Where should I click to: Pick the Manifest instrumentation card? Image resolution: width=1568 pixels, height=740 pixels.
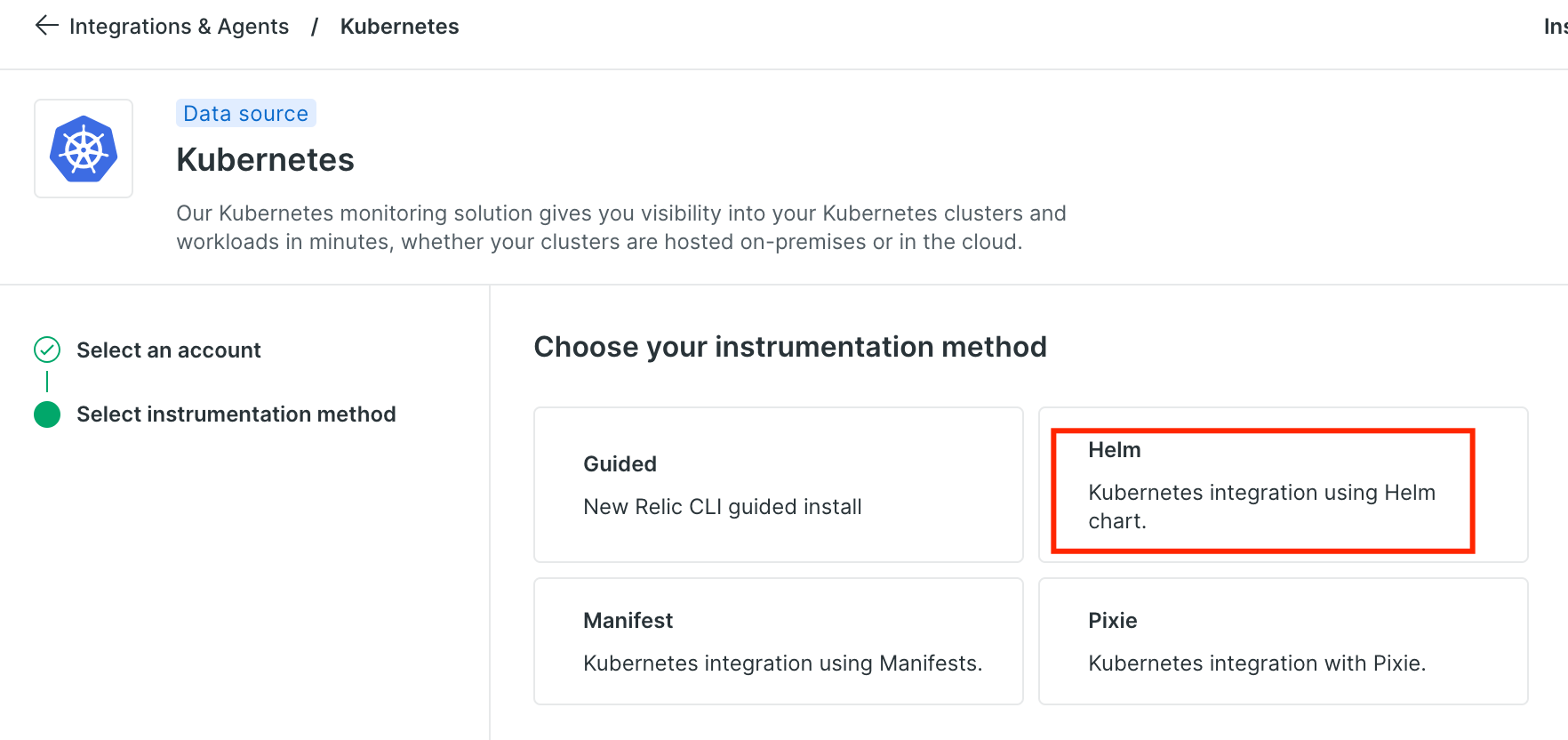pyautogui.click(x=779, y=641)
